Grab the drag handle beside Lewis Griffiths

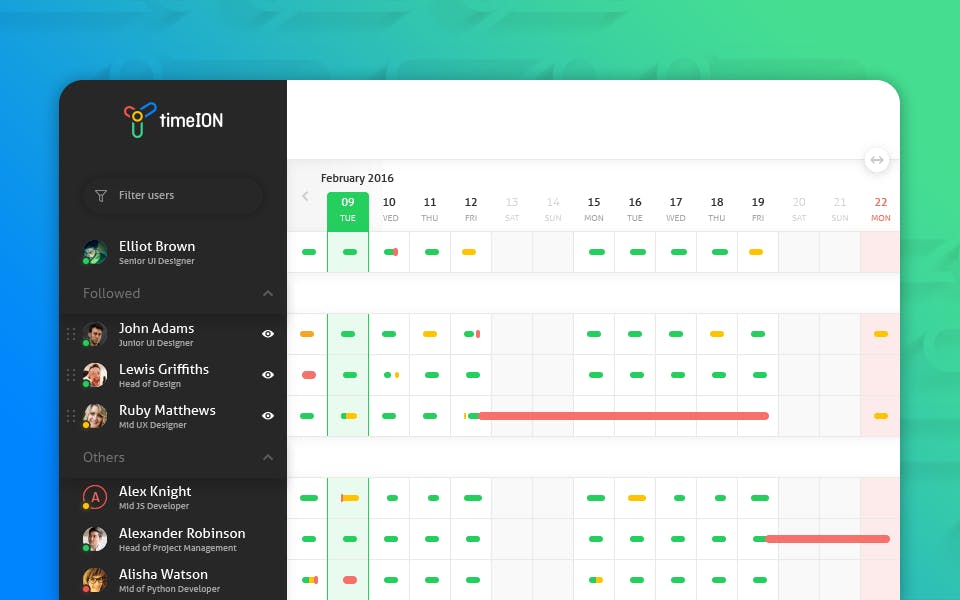[x=71, y=375]
